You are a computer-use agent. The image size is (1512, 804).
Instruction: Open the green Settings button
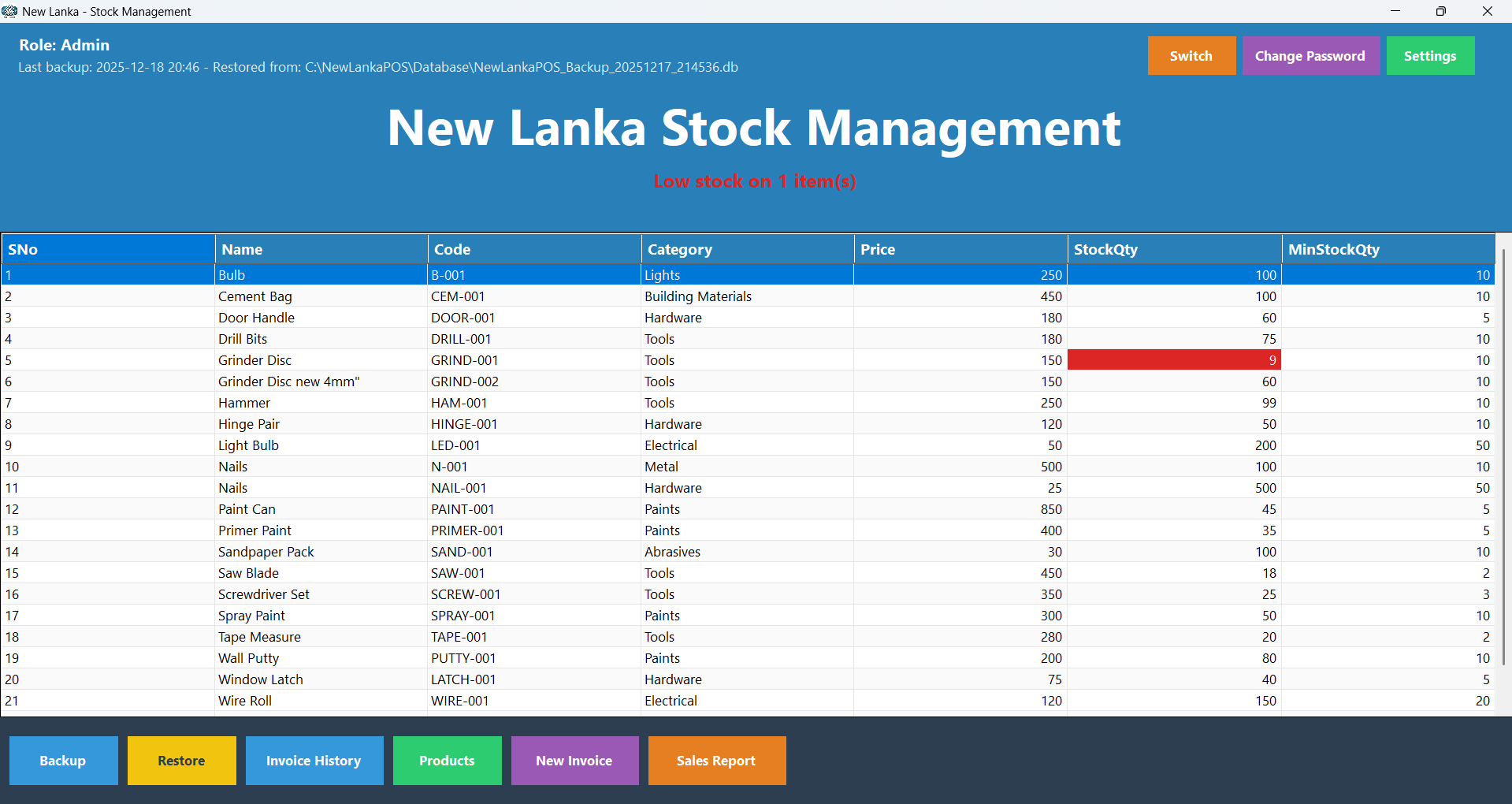[x=1430, y=56]
